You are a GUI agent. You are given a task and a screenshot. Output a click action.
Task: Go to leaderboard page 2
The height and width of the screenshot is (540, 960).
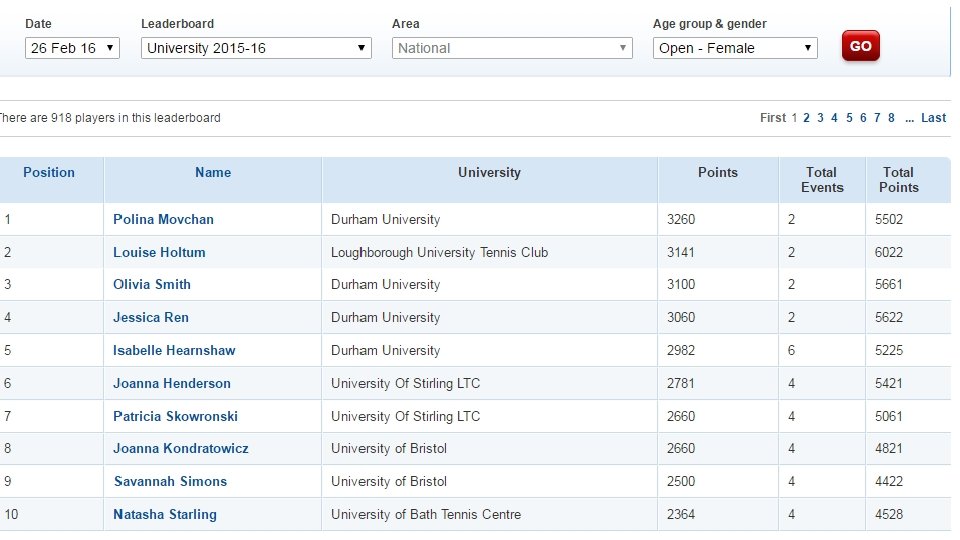pyautogui.click(x=806, y=118)
